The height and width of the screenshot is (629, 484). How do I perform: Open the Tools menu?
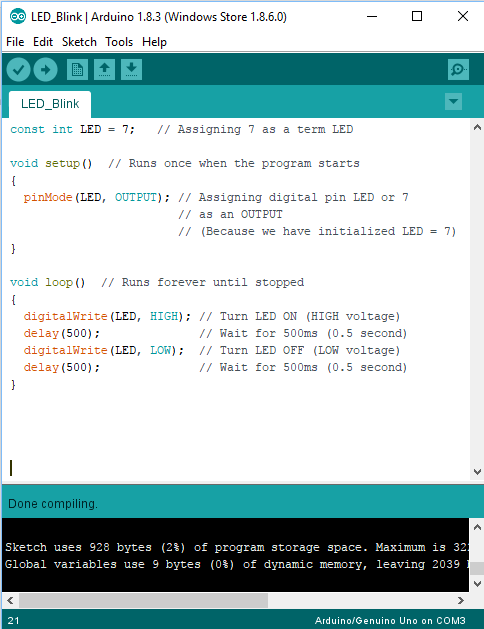(x=119, y=42)
